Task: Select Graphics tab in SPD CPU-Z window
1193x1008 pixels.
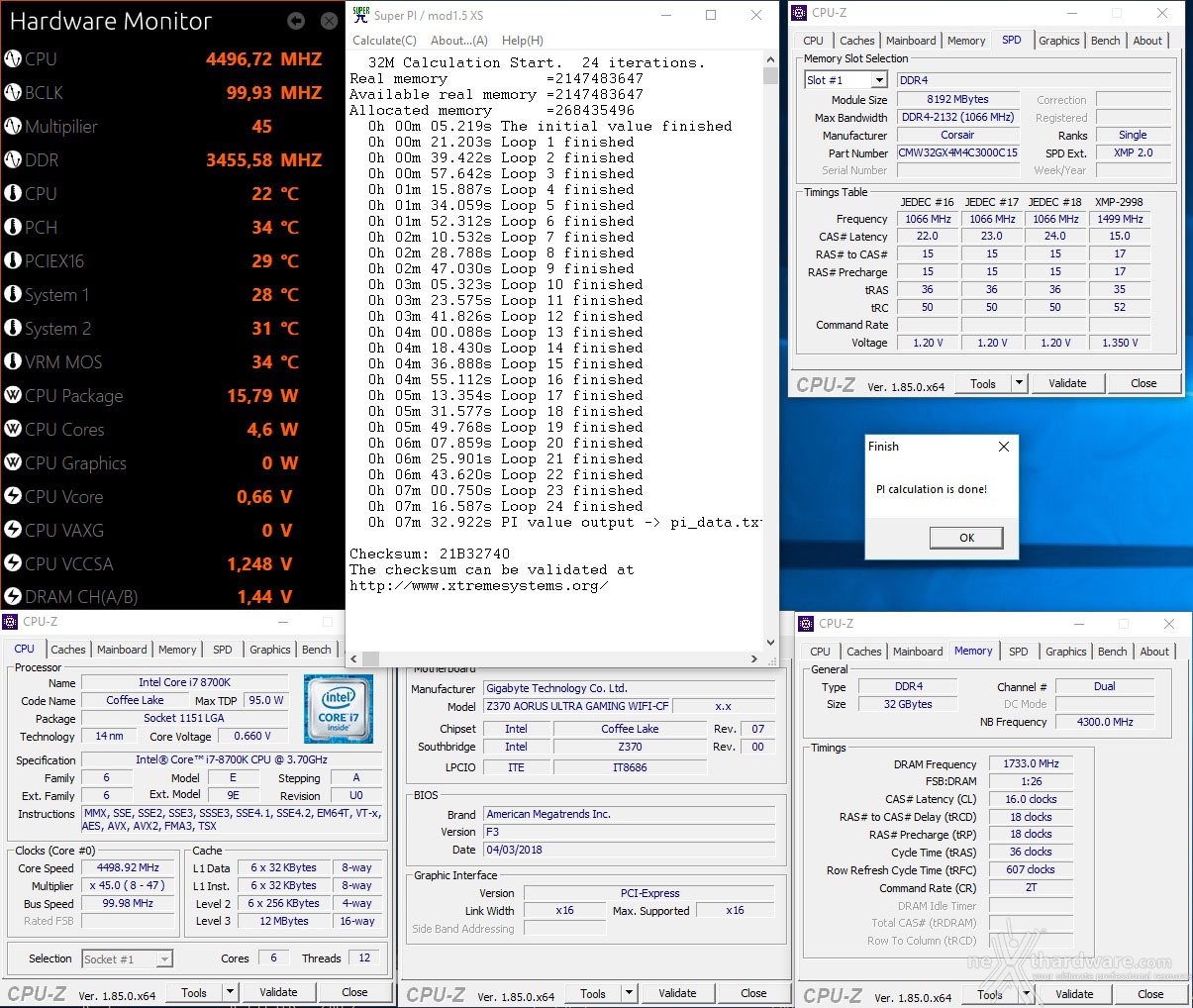Action: pyautogui.click(x=1059, y=41)
